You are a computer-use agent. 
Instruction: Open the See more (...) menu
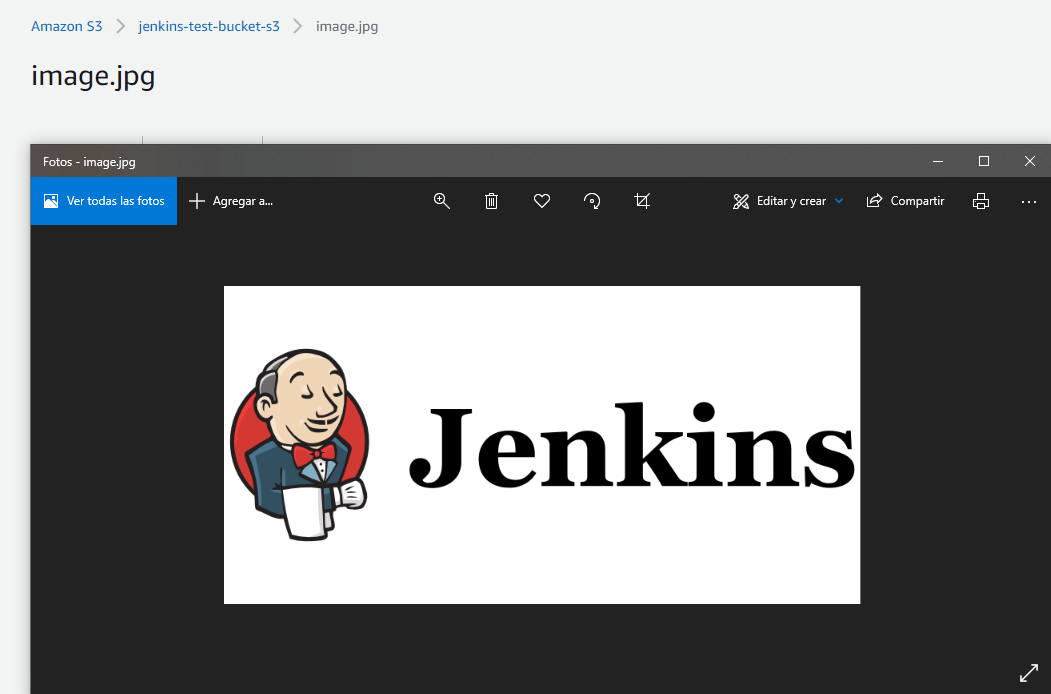(x=1028, y=200)
